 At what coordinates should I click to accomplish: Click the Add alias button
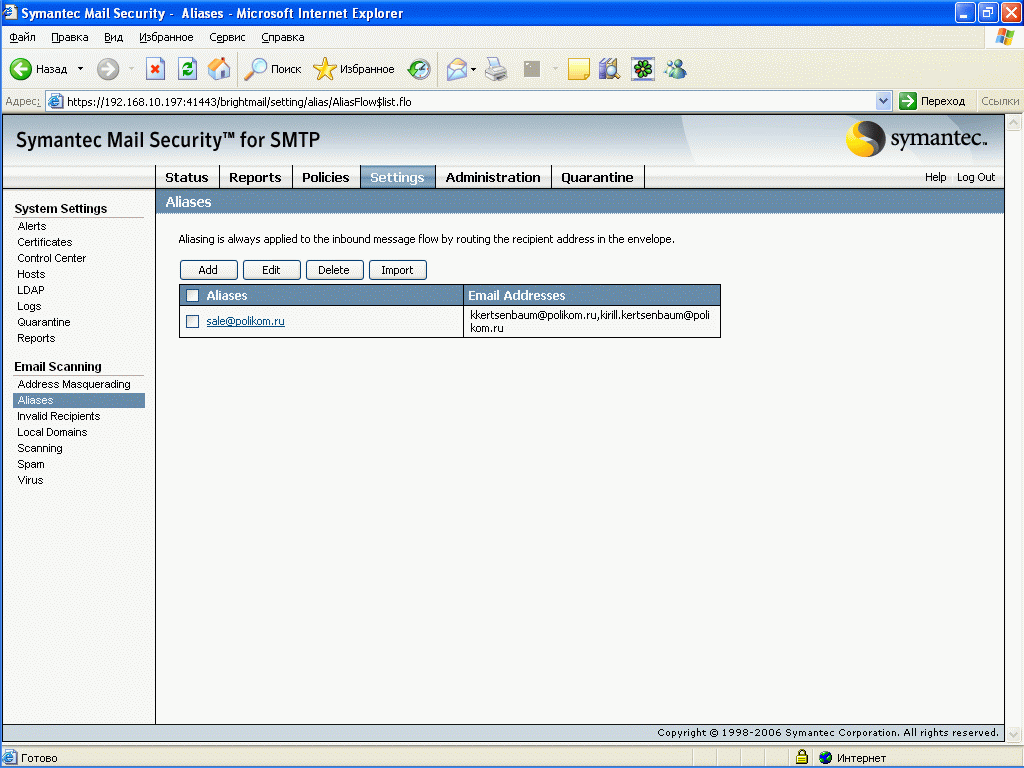pyautogui.click(x=208, y=270)
